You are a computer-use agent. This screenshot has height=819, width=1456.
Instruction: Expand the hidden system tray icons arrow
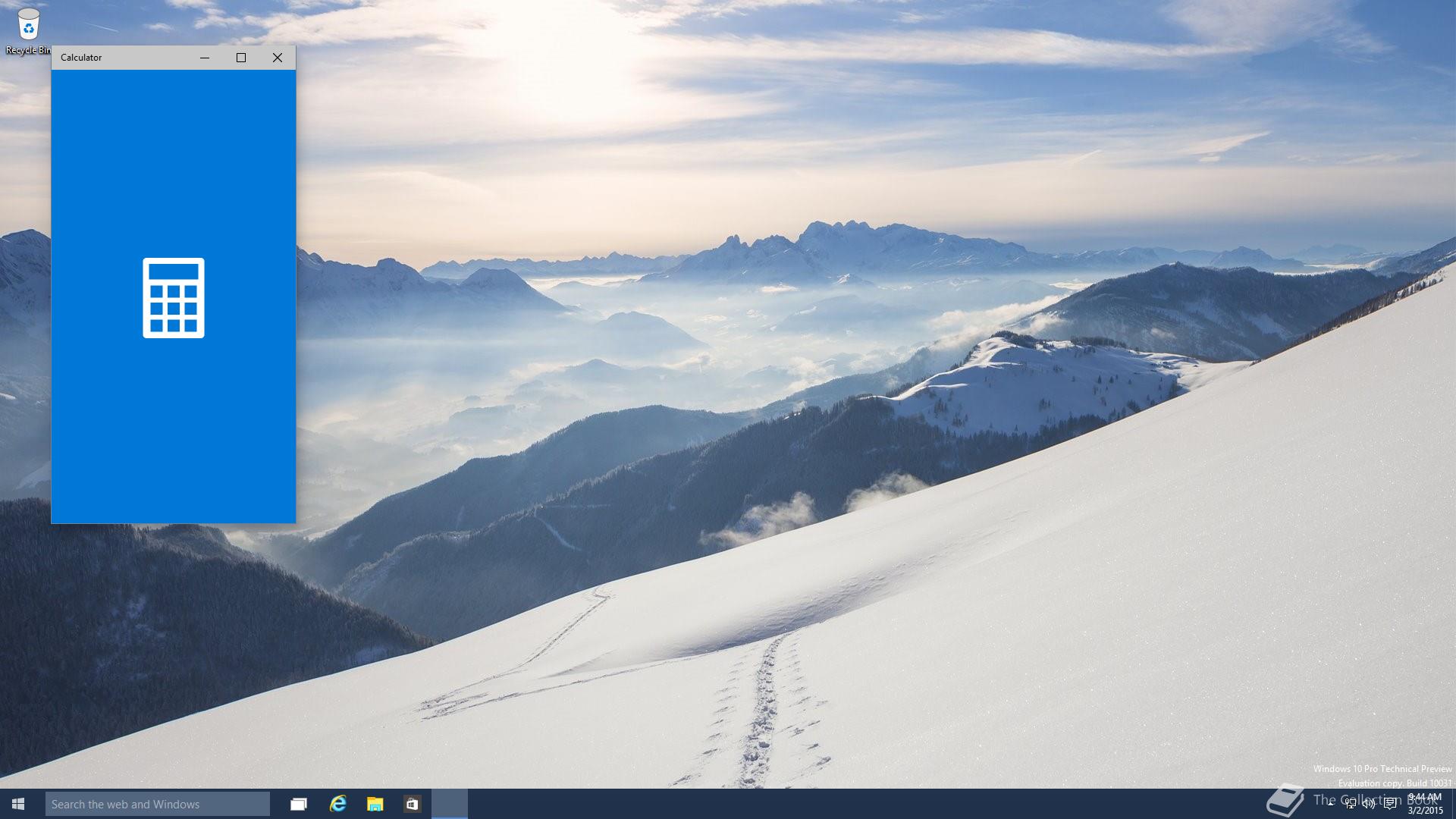point(1331,804)
